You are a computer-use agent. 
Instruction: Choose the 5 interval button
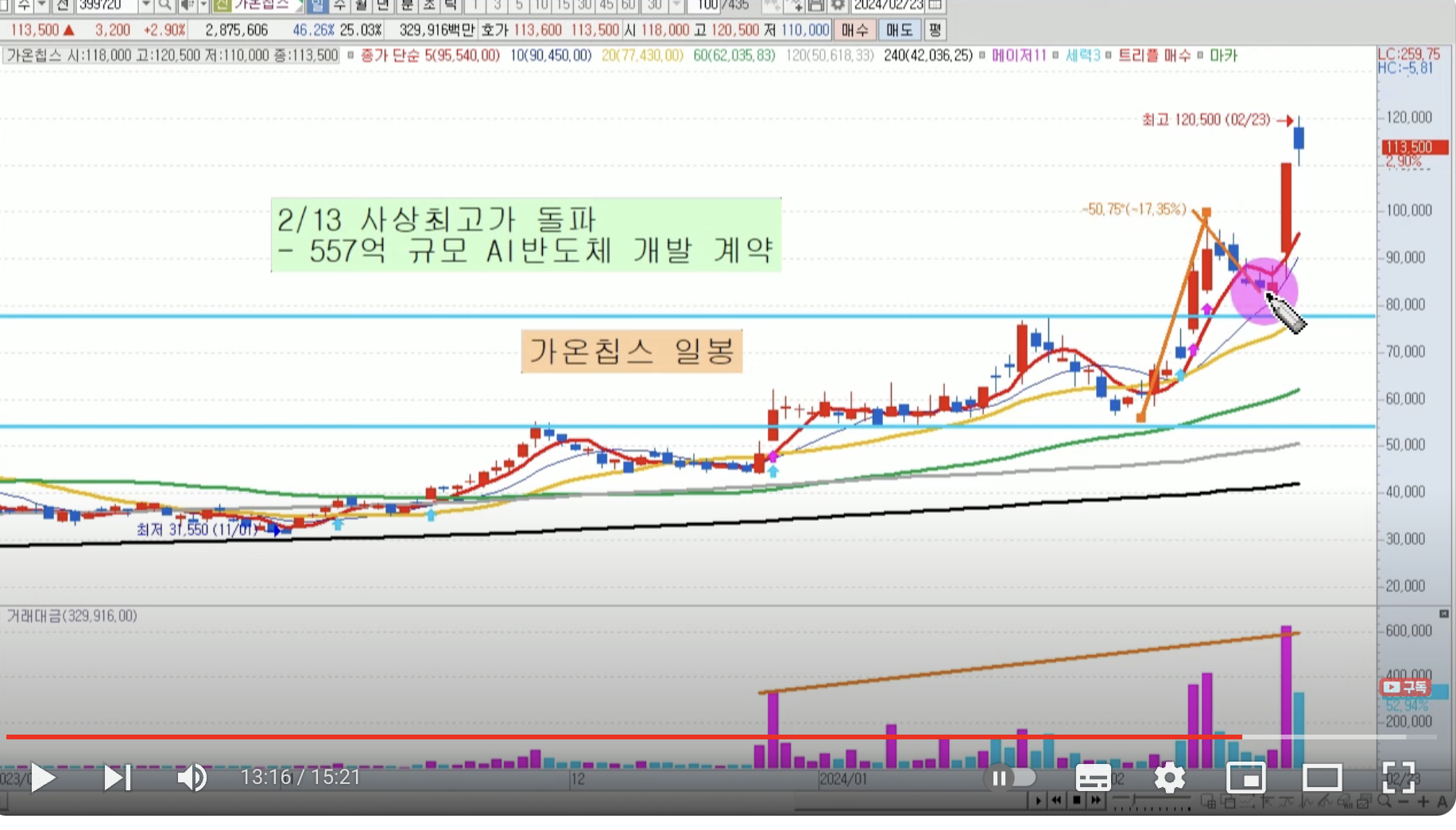[519, 6]
